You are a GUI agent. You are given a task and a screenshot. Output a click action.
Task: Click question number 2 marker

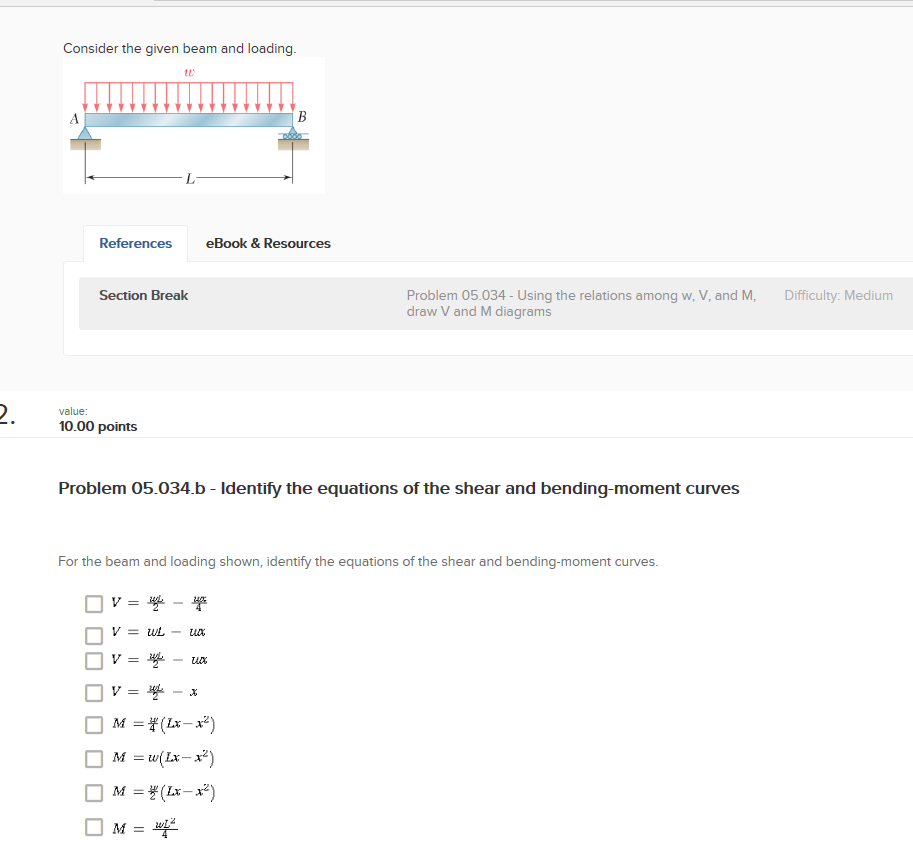pos(5,414)
